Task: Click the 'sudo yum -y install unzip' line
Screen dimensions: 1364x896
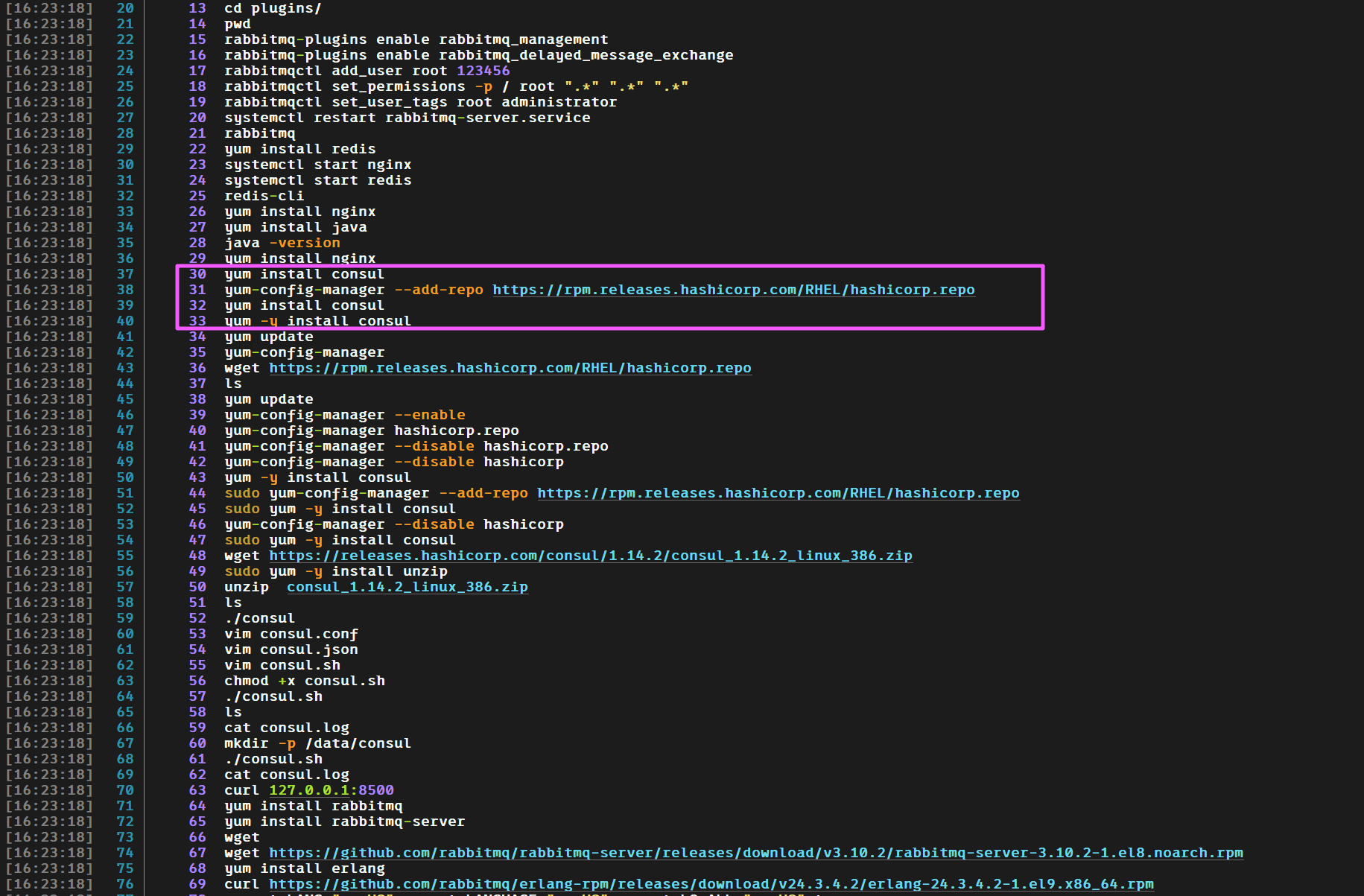Action: 336,571
